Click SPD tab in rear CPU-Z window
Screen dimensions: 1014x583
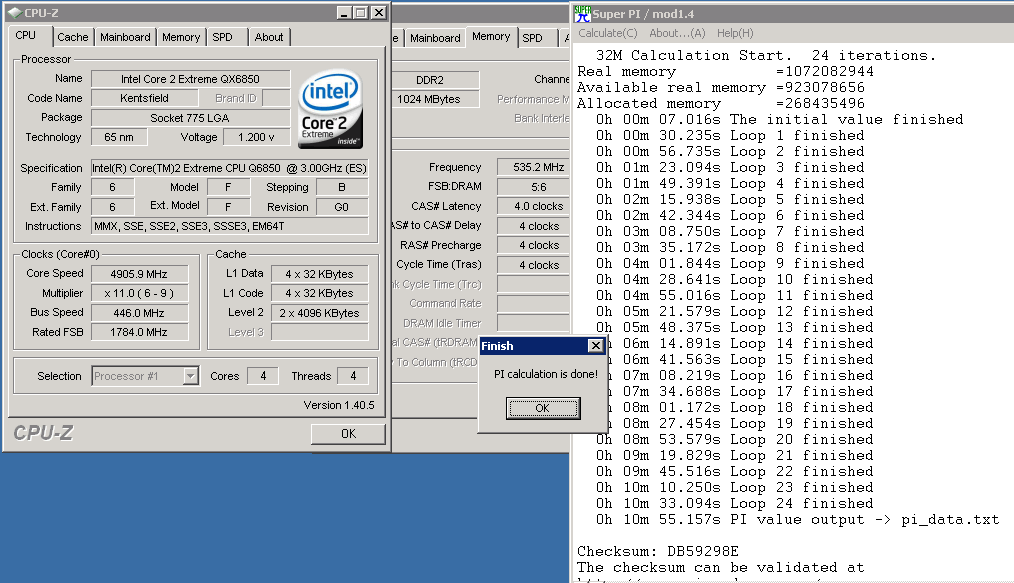(x=533, y=38)
